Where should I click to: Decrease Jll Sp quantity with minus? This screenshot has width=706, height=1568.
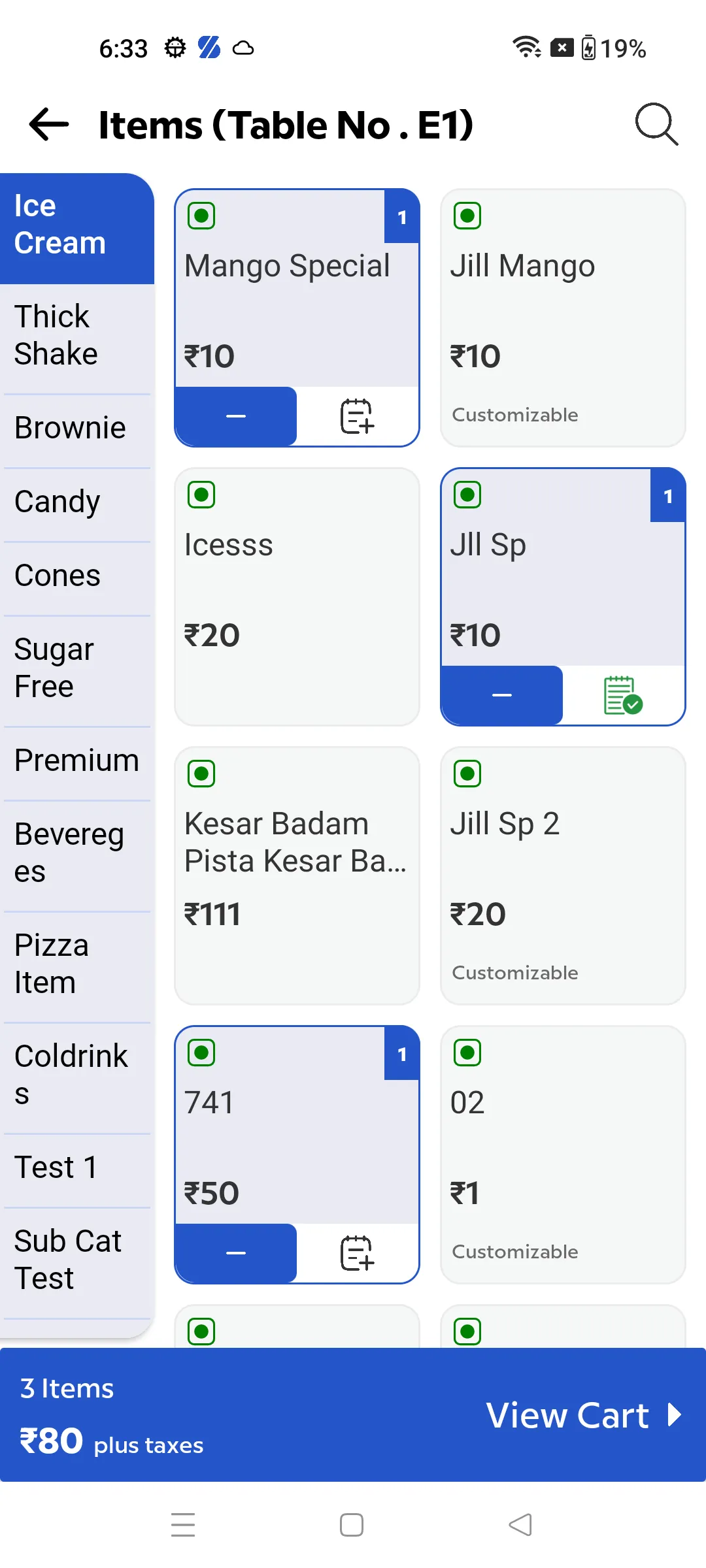coord(502,695)
